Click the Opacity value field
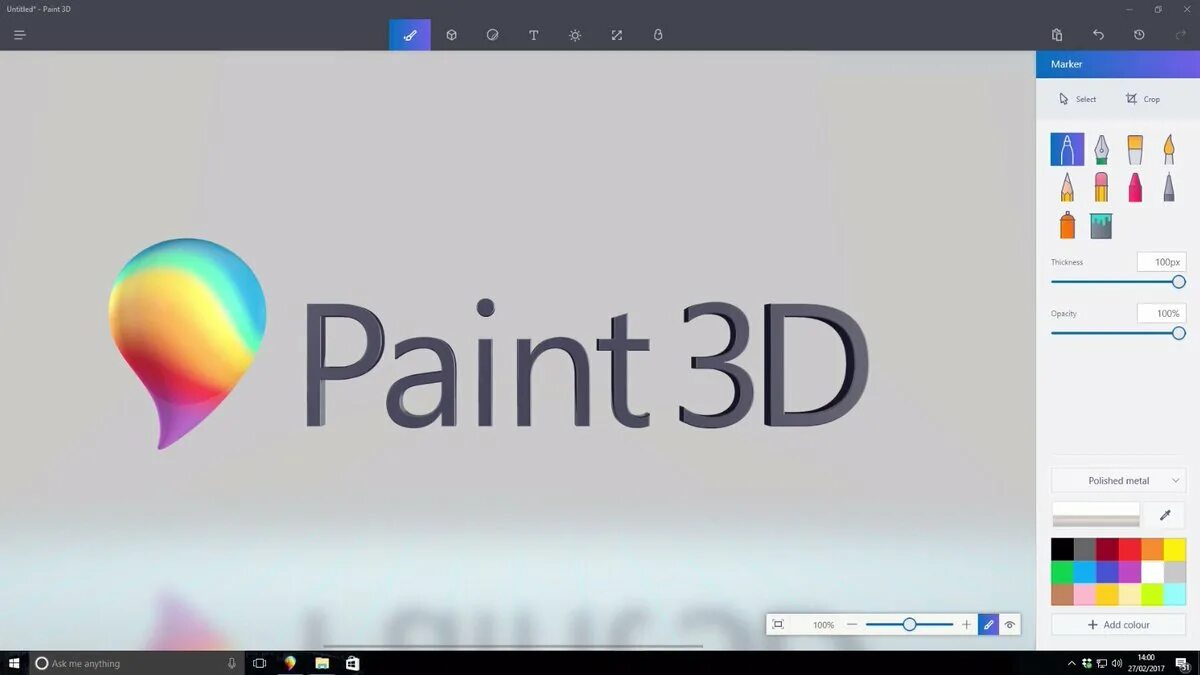The height and width of the screenshot is (675, 1200). [x=1161, y=313]
